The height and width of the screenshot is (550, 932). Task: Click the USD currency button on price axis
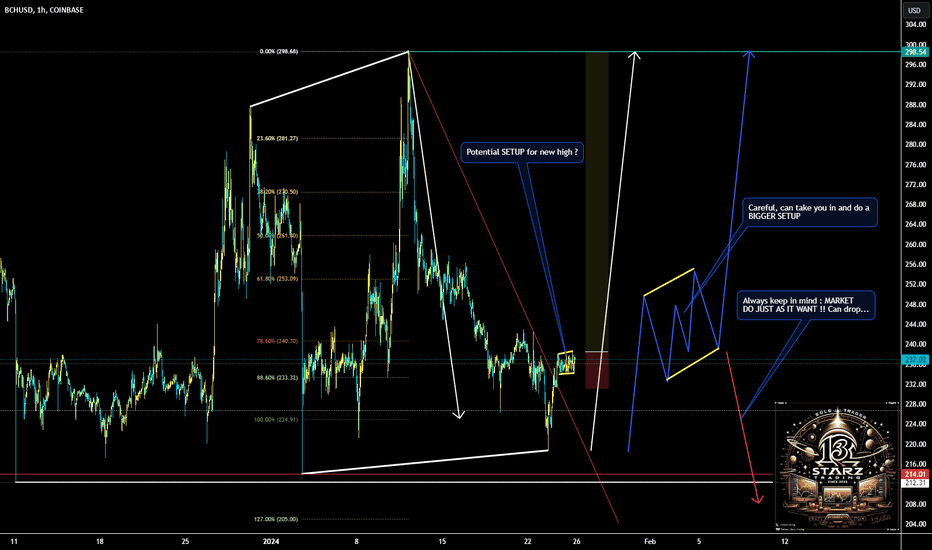tap(914, 10)
